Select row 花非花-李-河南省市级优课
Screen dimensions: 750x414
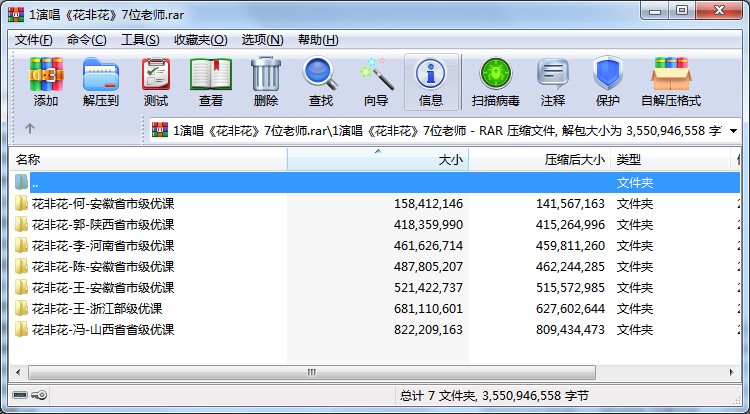point(375,246)
